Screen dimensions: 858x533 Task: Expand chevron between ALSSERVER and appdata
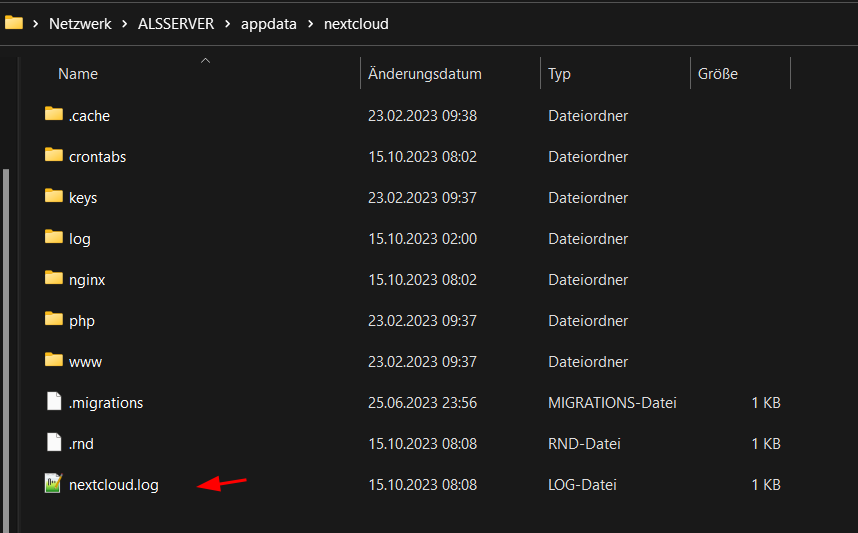click(x=228, y=24)
